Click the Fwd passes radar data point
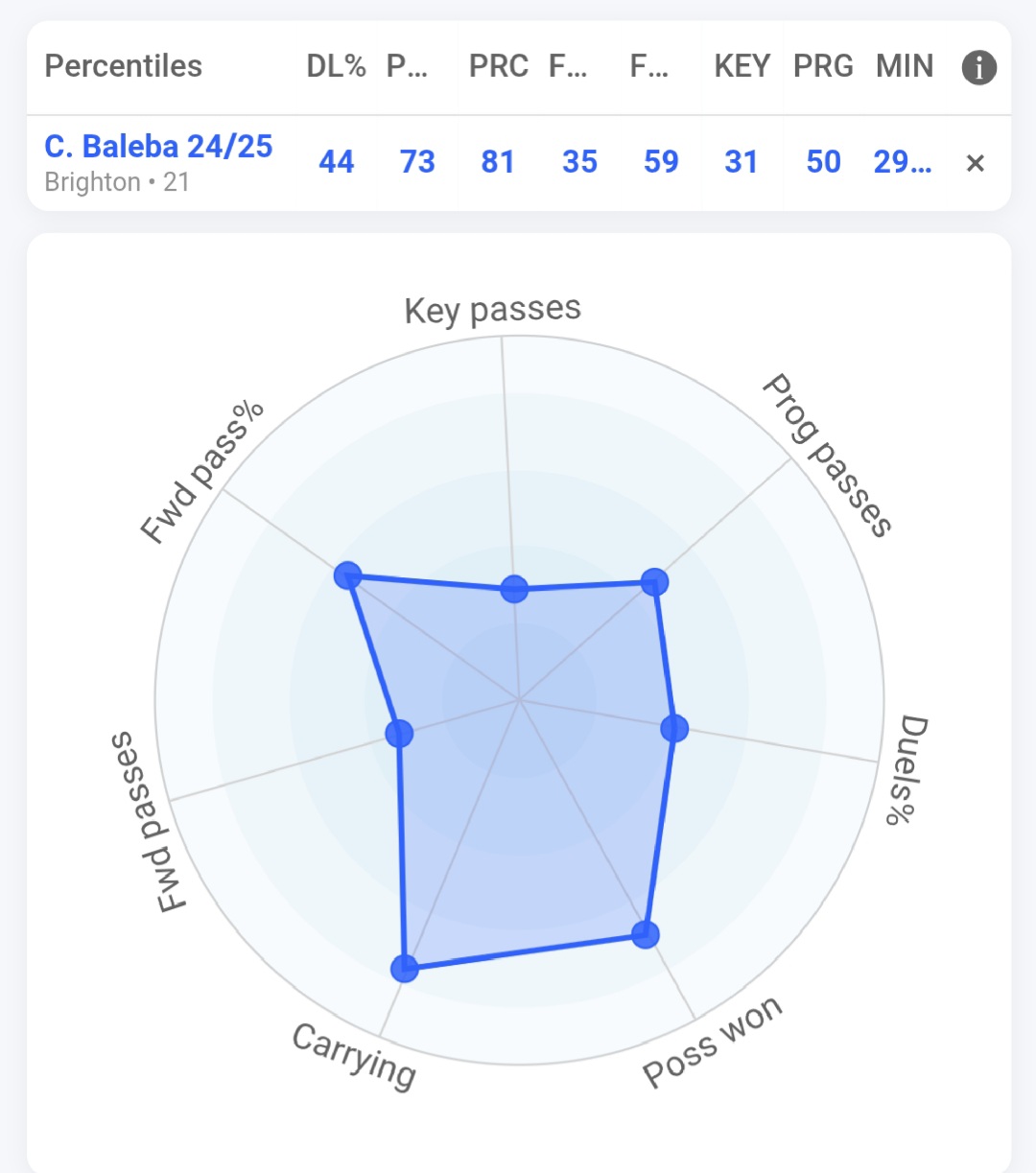Screen dimensions: 1036x1173 (399, 734)
